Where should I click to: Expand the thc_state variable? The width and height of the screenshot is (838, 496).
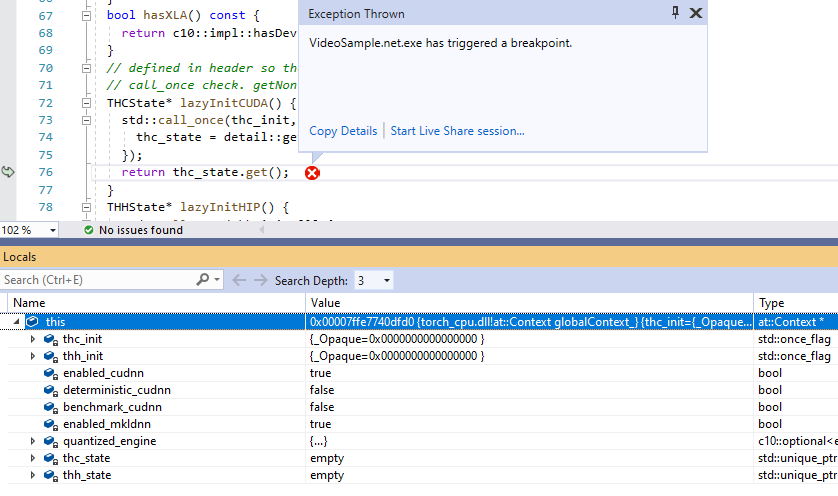click(x=33, y=458)
